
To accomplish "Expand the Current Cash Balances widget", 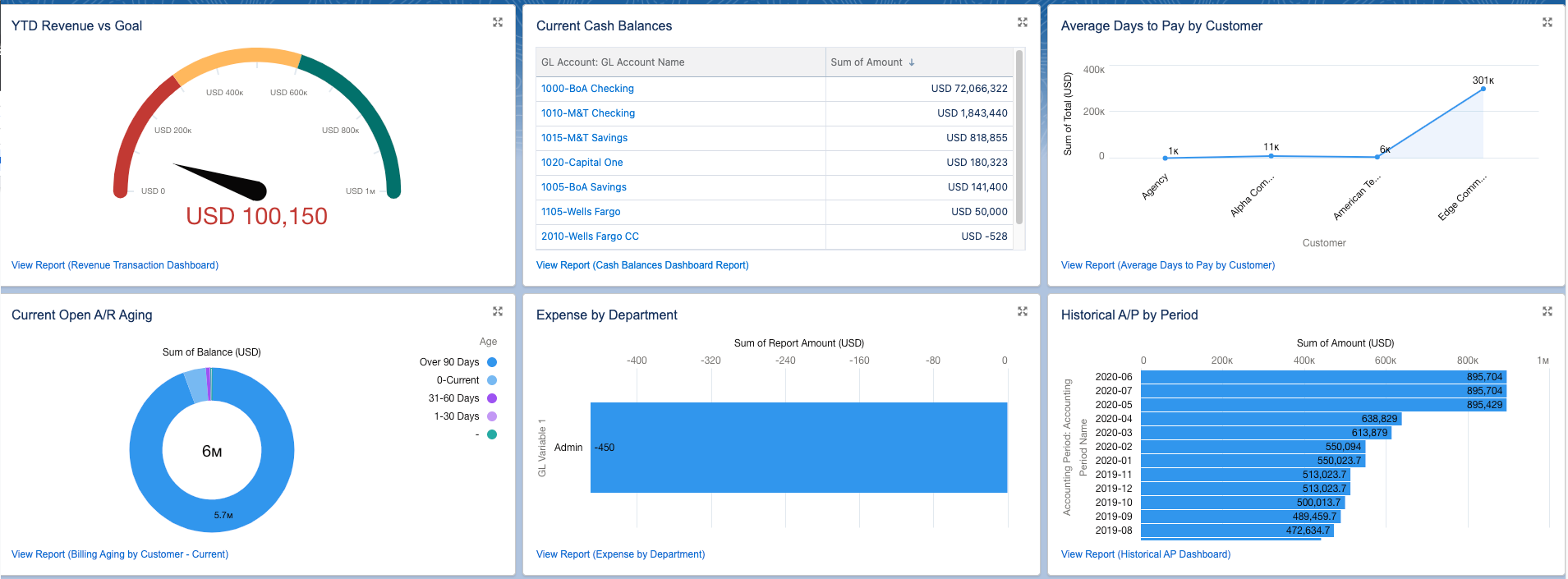I will point(1022,22).
